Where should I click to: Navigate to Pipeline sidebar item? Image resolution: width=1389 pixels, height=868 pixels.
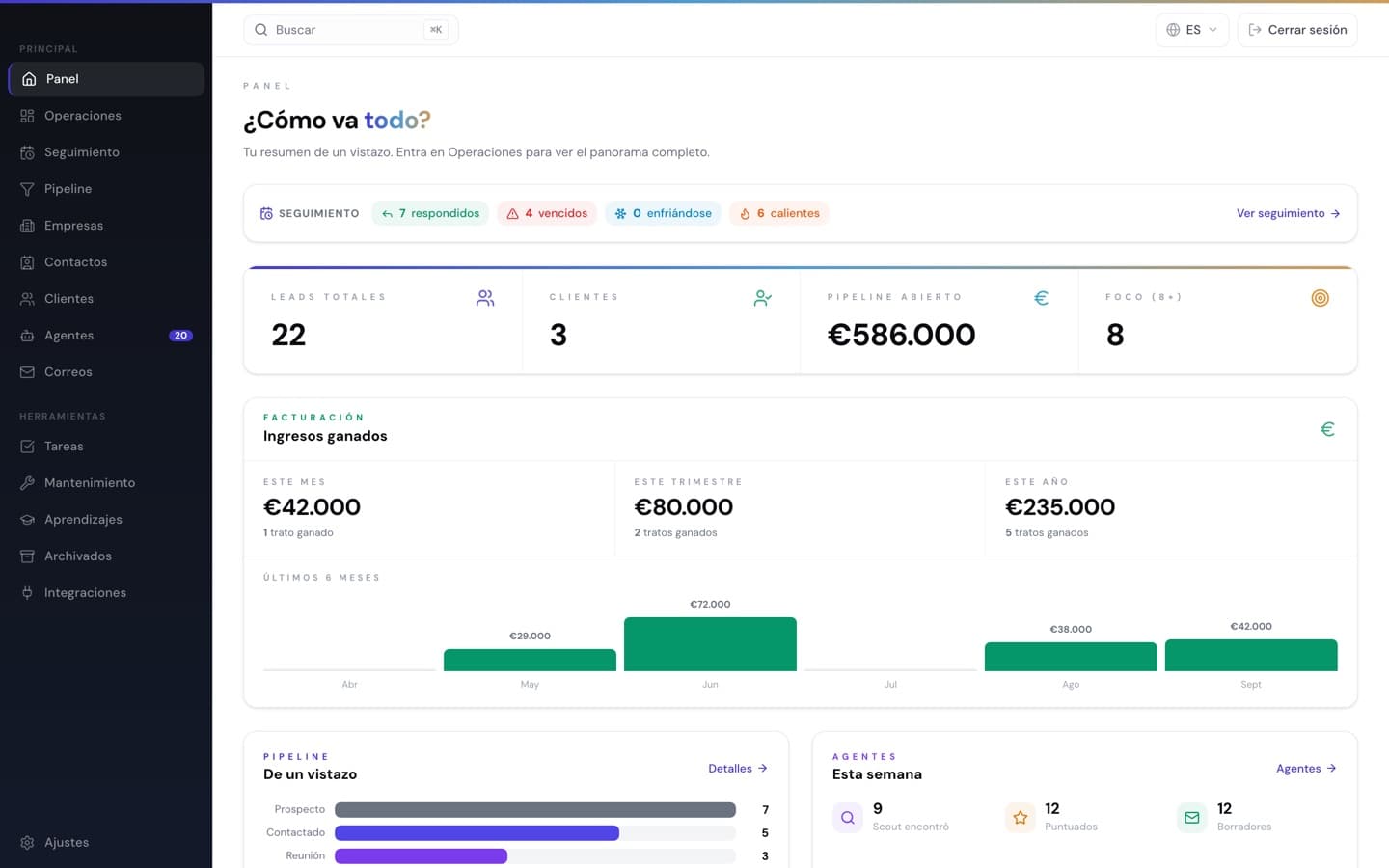(x=106, y=189)
